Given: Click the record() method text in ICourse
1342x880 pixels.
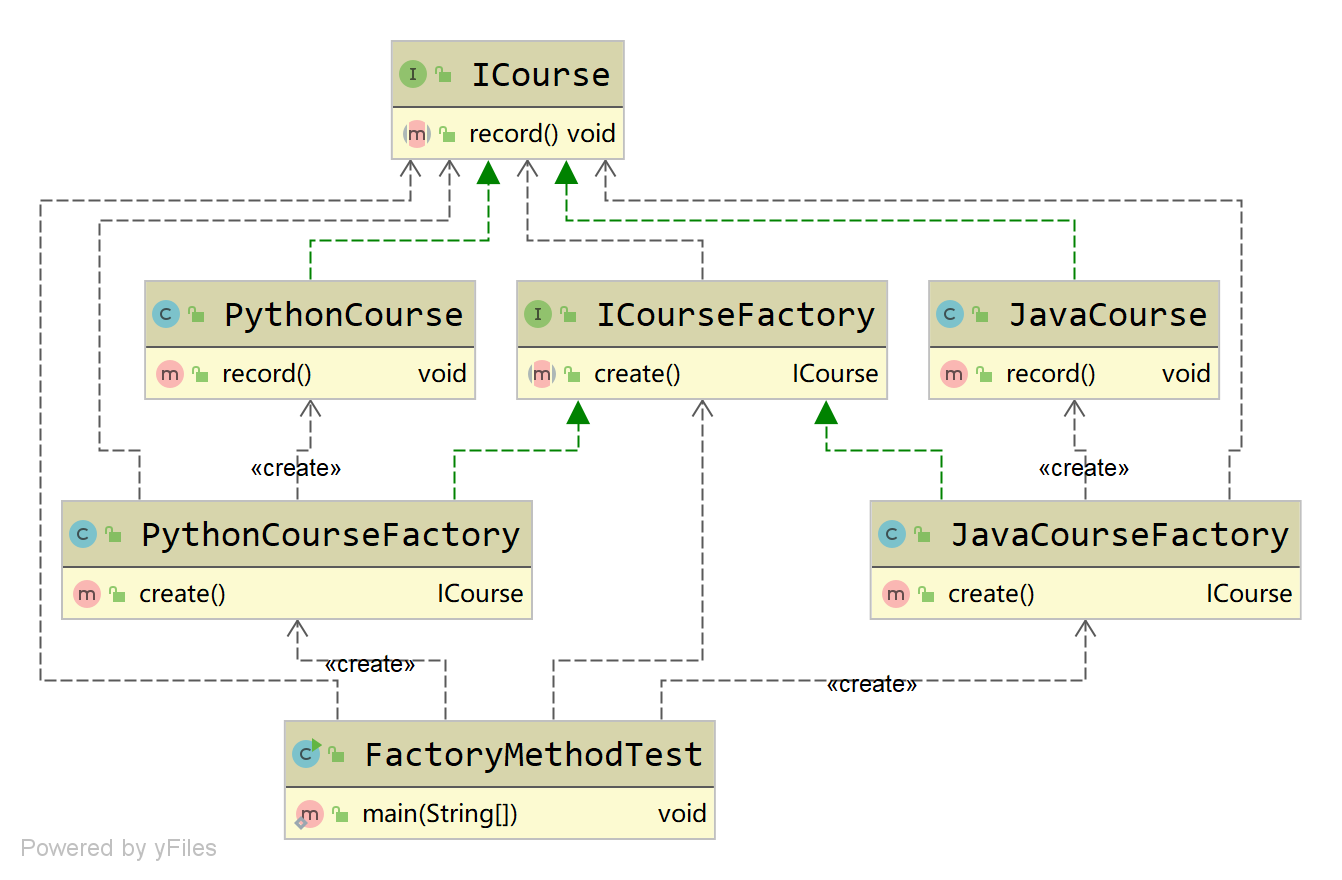Looking at the screenshot, I should pos(514,134).
